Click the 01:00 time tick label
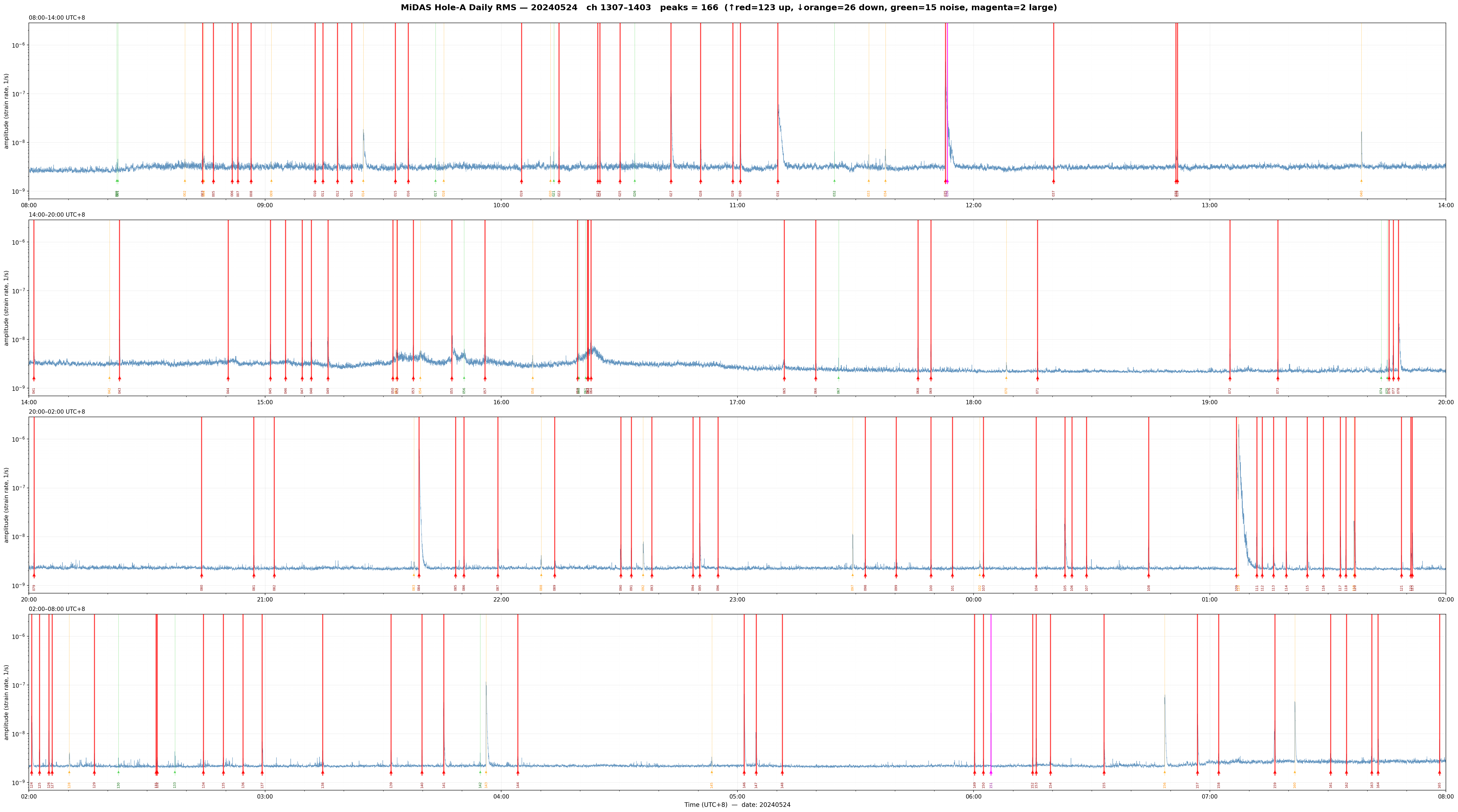1458x812 pixels. (1210, 599)
